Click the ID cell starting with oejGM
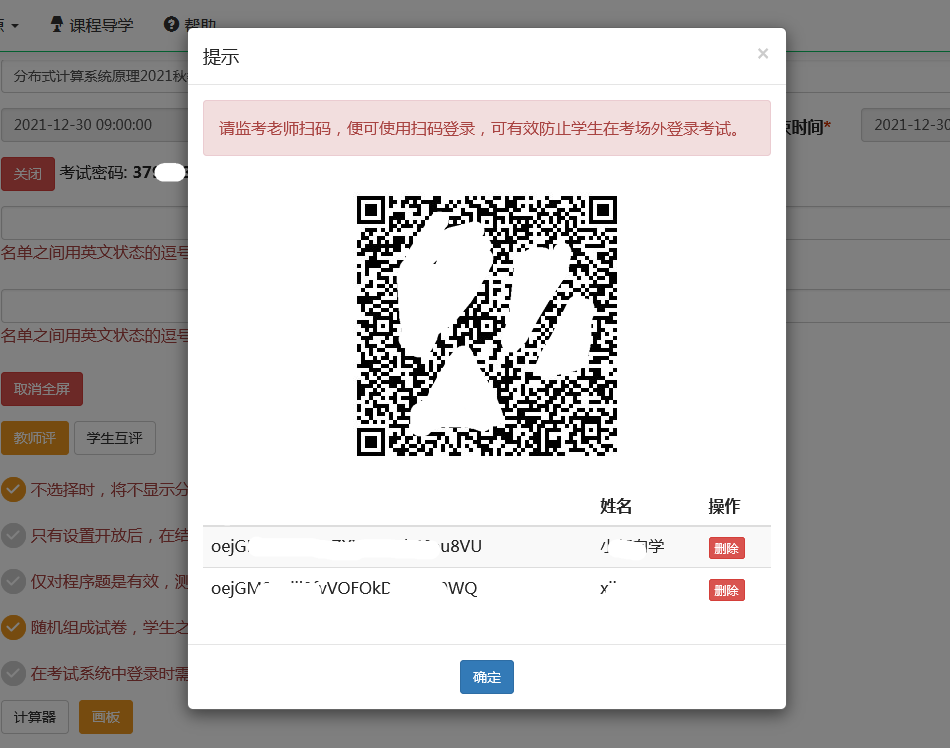Screen dimensions: 950x748 (x=344, y=588)
